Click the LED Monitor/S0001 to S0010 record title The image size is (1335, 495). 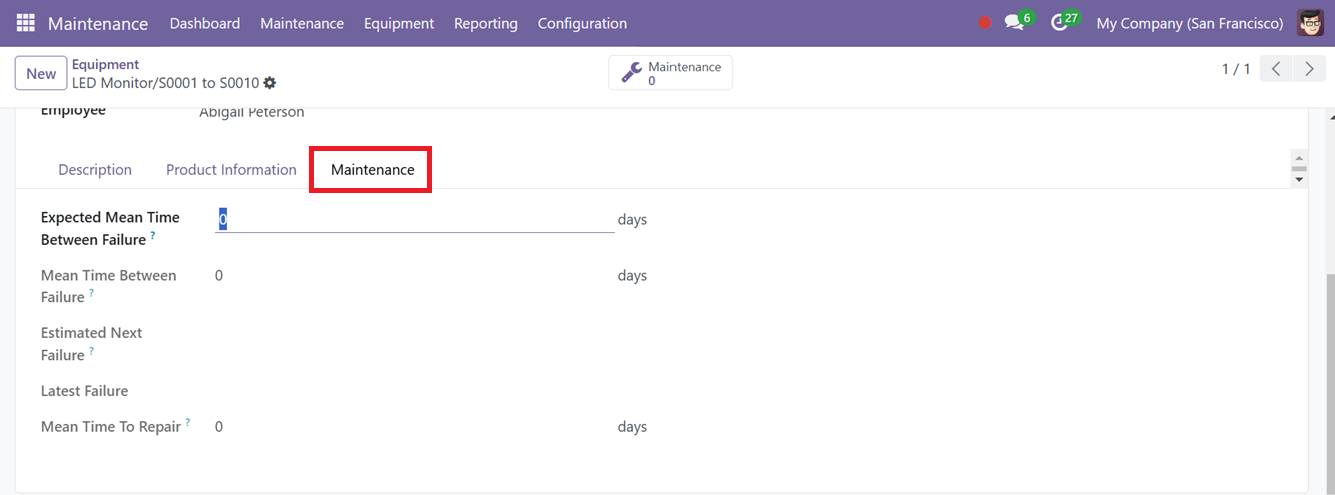[165, 83]
